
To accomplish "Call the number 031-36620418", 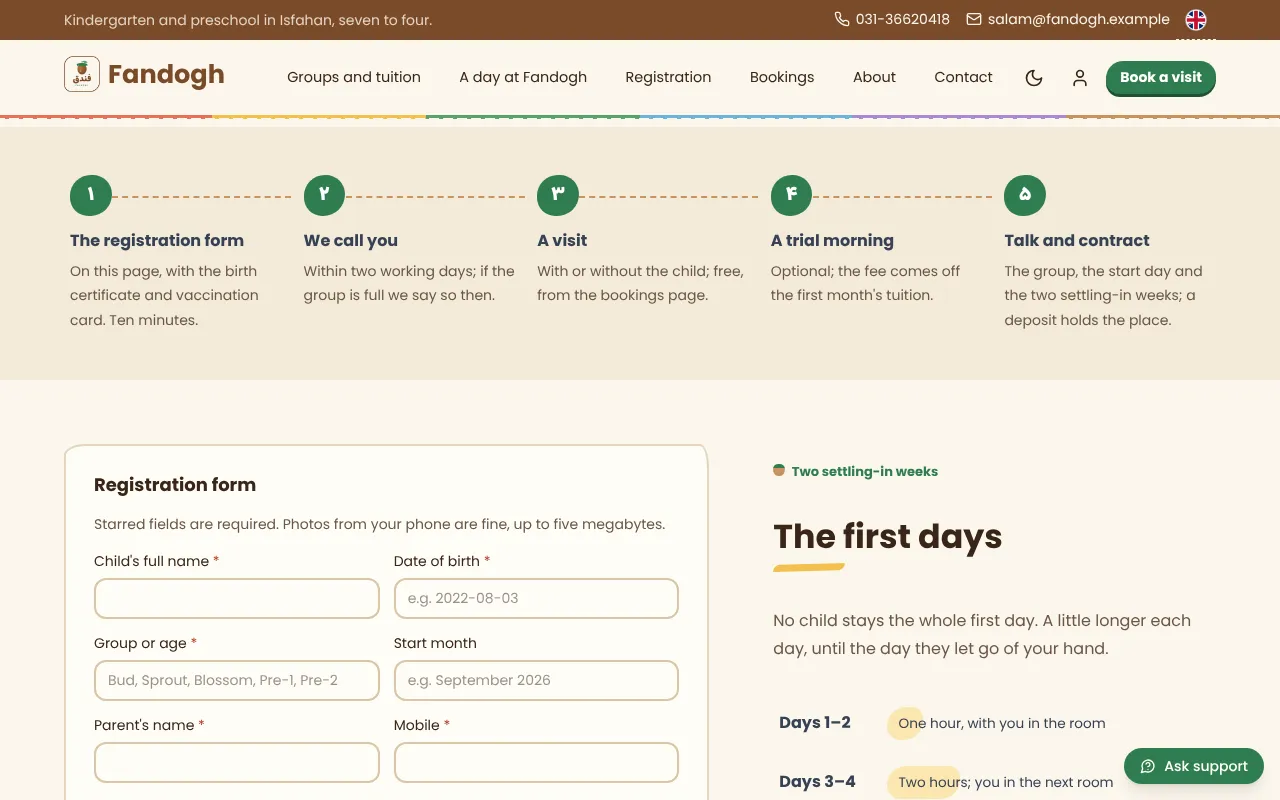I will 903,19.
